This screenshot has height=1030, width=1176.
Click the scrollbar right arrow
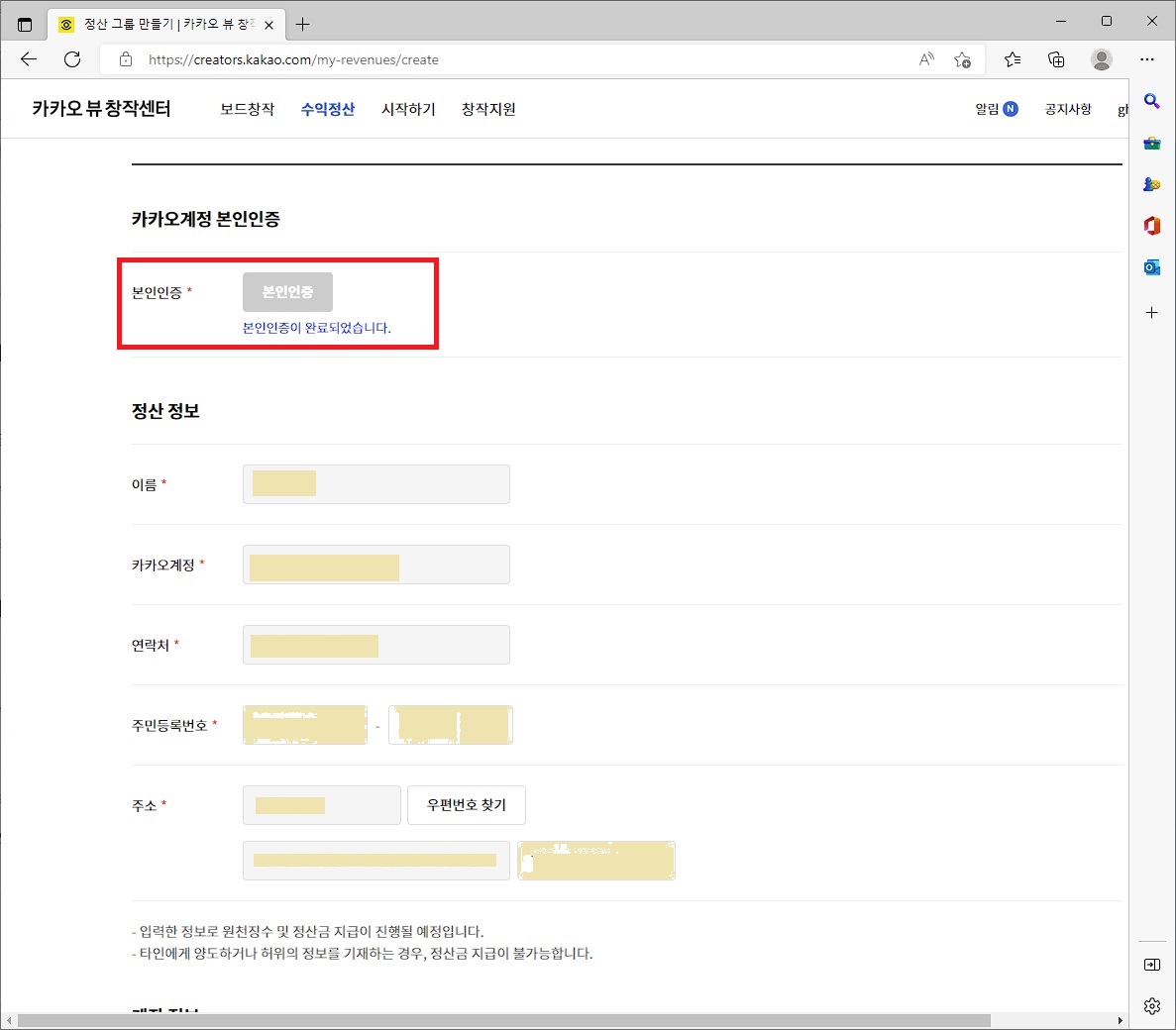coord(1120,1021)
